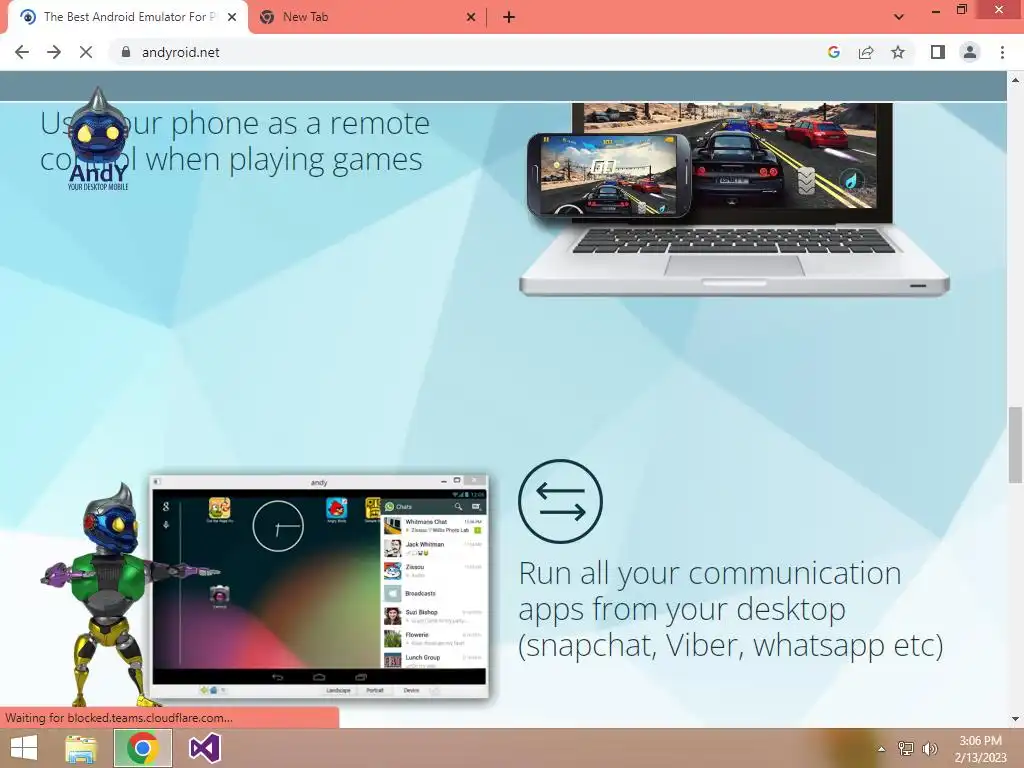Open the Google search side icon

(833, 52)
